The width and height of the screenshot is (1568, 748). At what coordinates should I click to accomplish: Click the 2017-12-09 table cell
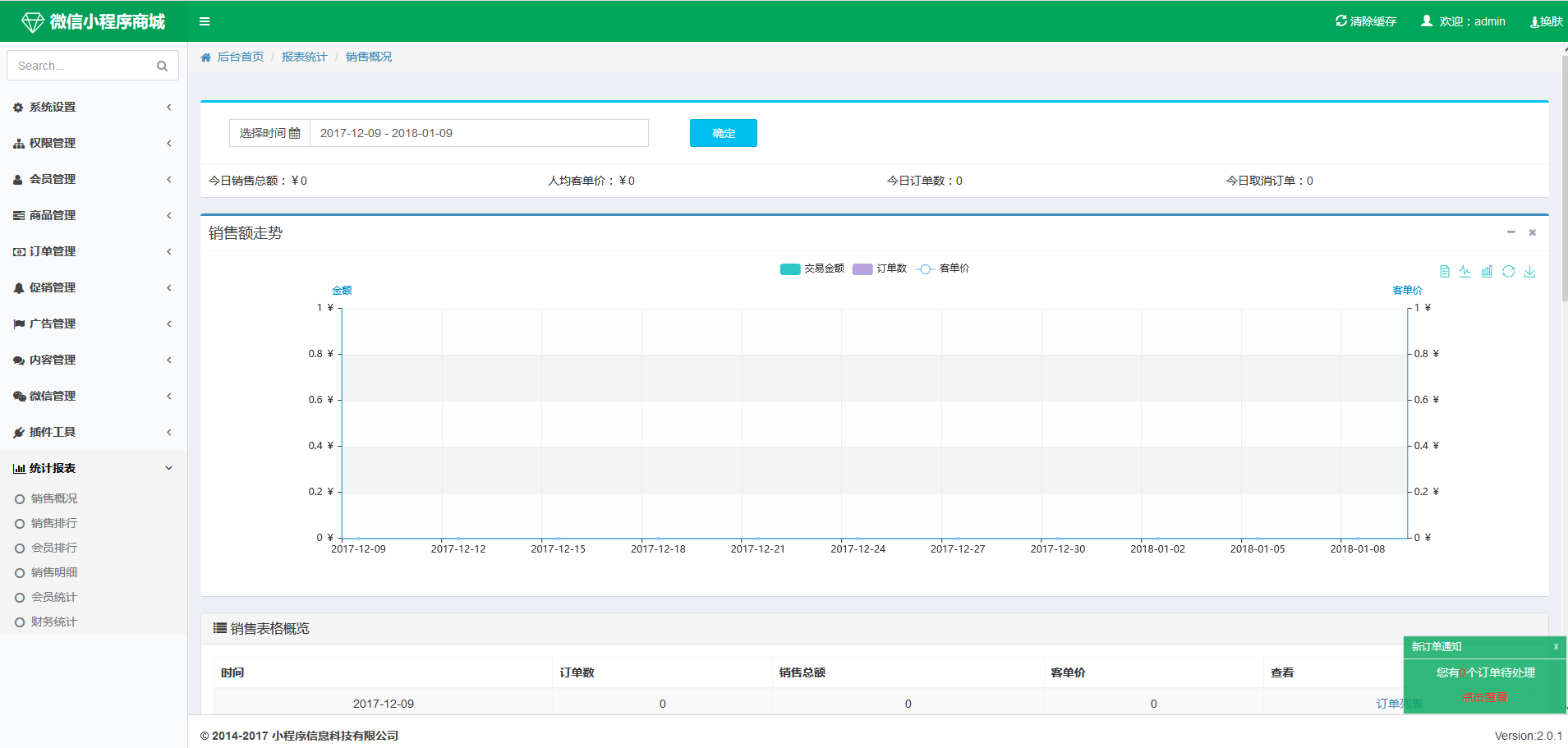384,704
